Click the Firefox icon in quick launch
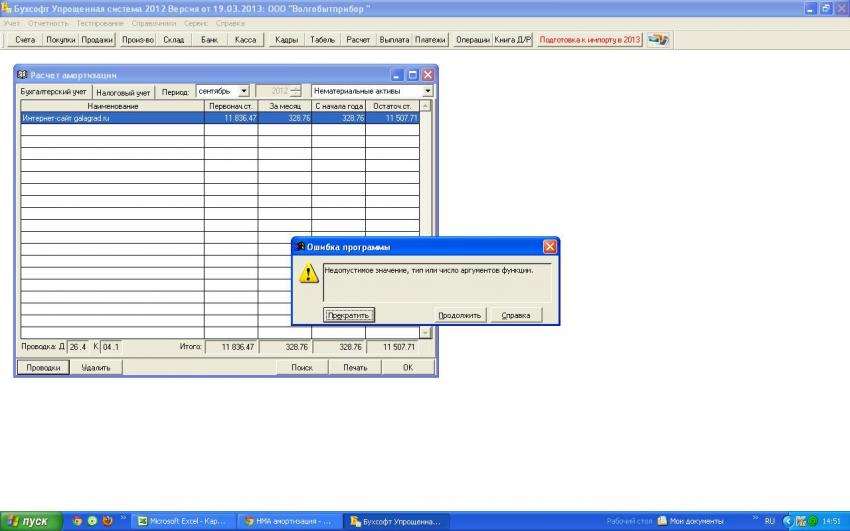Screen dimensions: 850x531 point(106,521)
